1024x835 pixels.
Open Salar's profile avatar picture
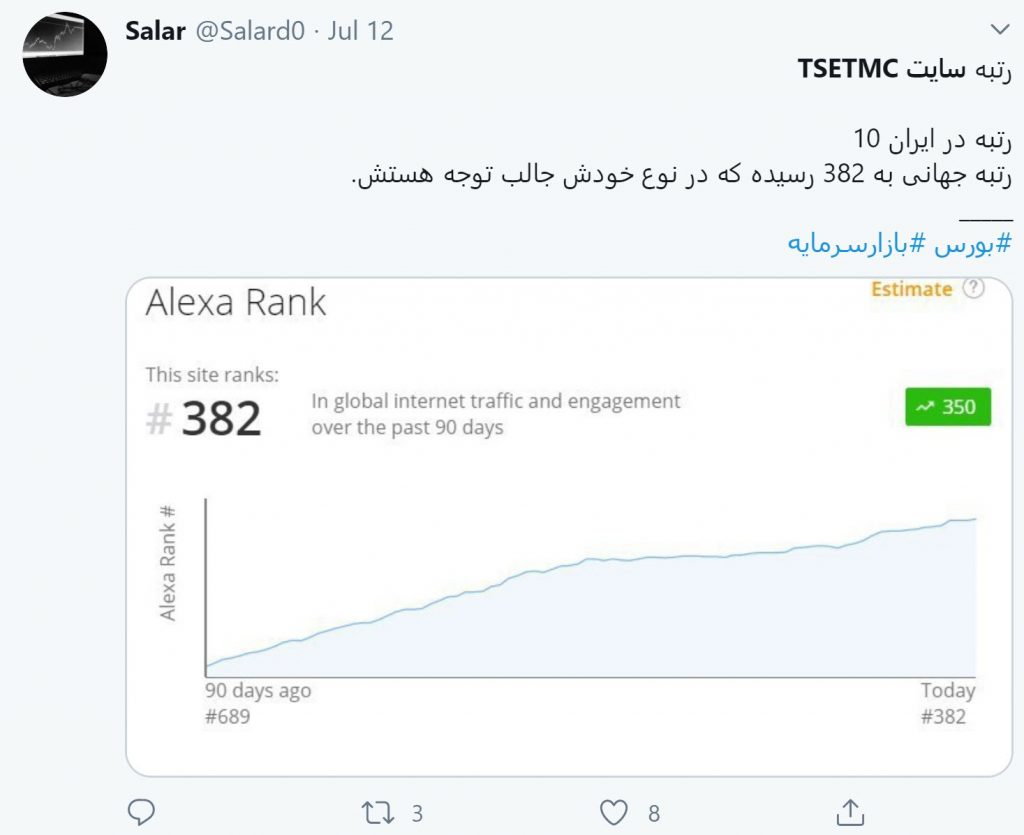click(65, 55)
